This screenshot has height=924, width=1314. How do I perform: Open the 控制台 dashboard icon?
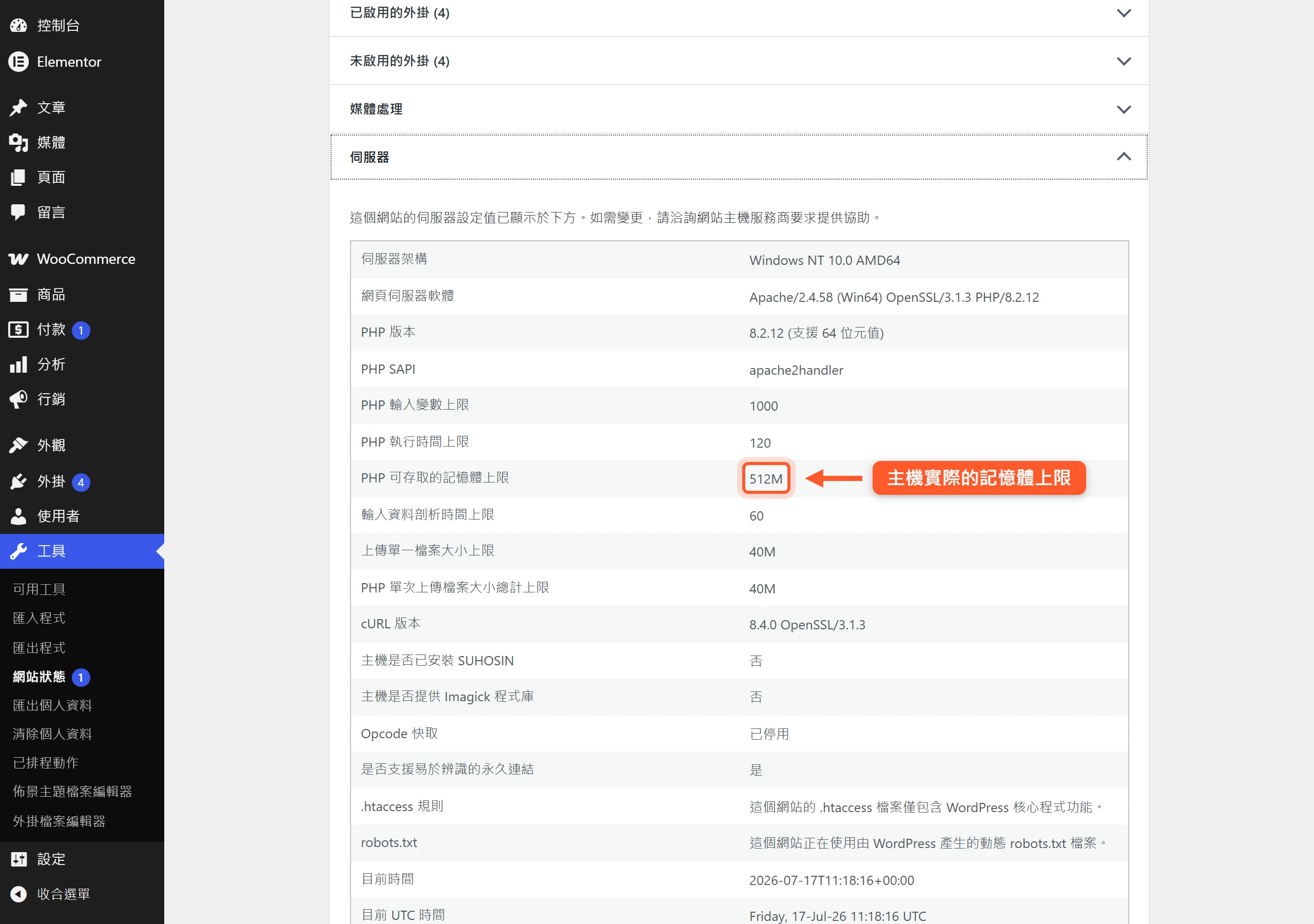18,25
